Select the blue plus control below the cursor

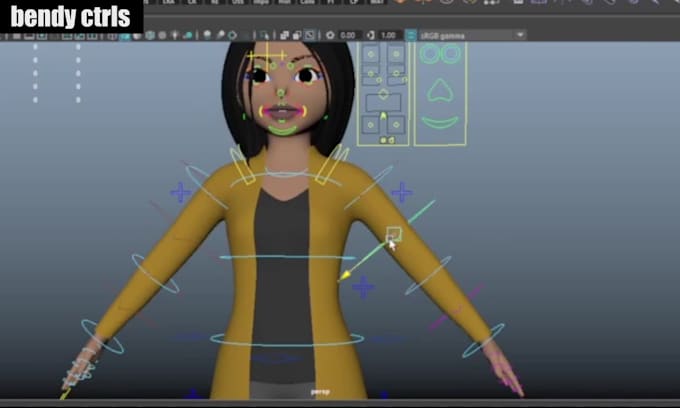363,288
